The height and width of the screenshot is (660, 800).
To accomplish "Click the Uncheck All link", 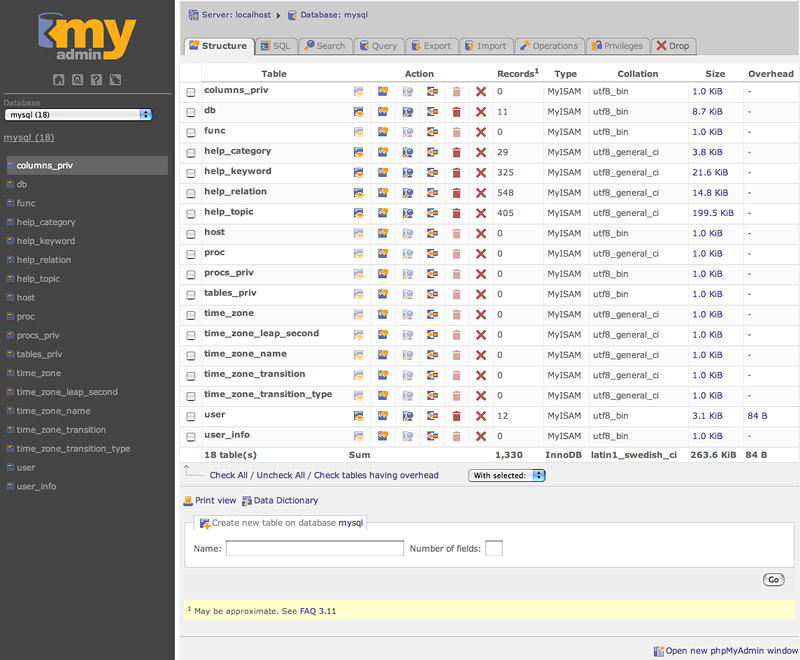I will click(x=281, y=475).
